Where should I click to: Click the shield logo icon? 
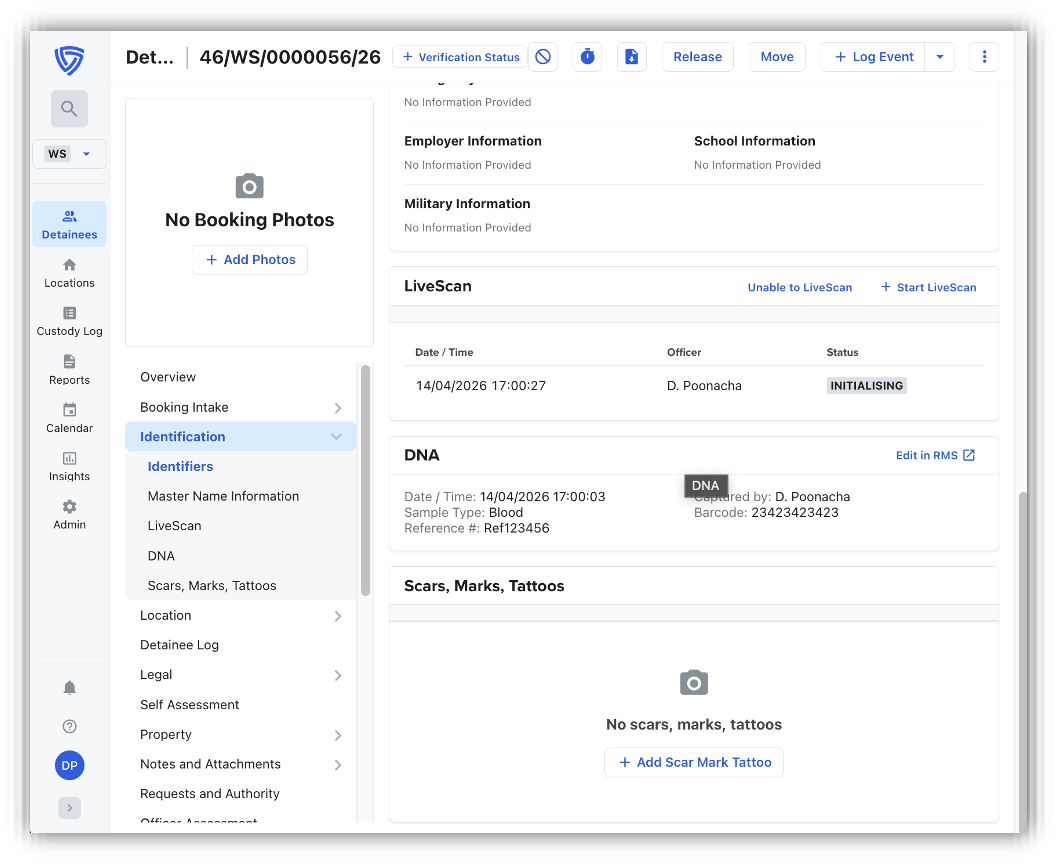(x=69, y=61)
